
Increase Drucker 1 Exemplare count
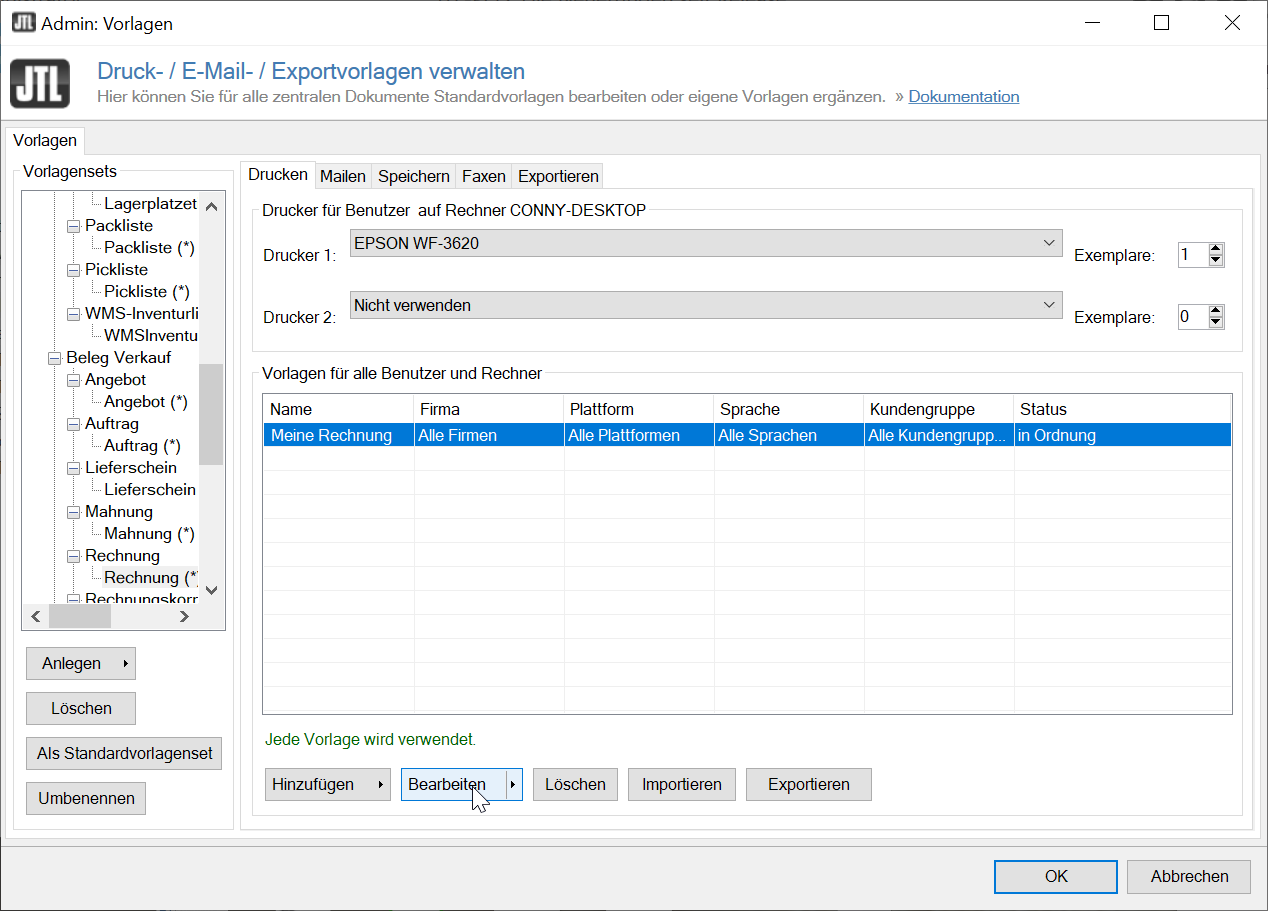tap(1216, 249)
